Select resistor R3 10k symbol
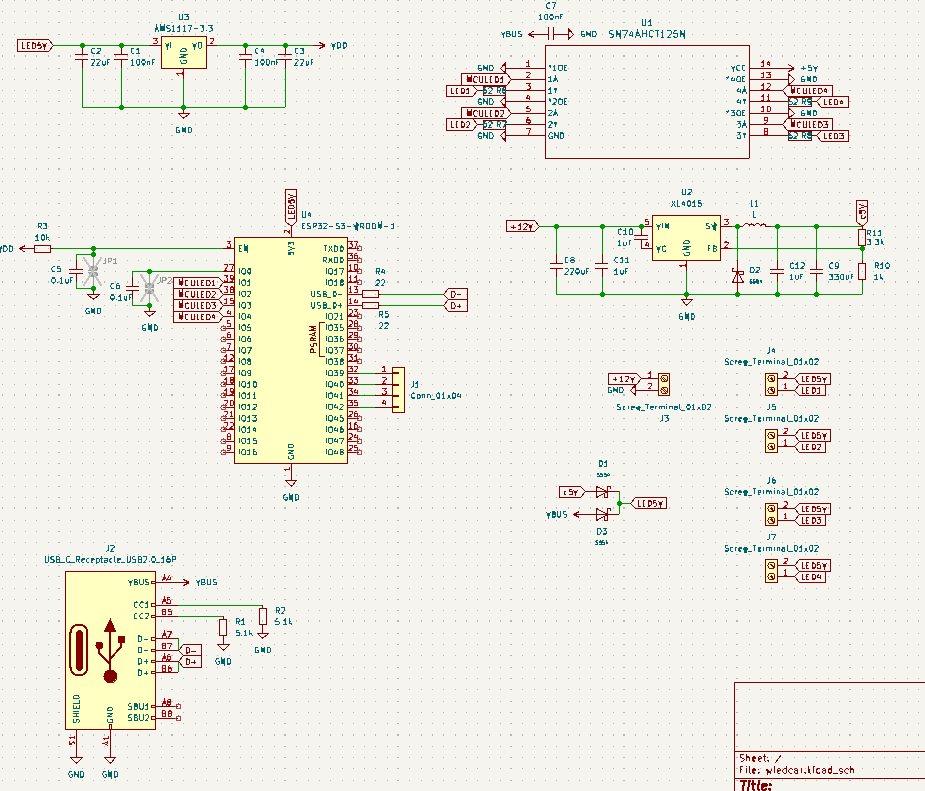The height and width of the screenshot is (791, 925). click(42, 247)
